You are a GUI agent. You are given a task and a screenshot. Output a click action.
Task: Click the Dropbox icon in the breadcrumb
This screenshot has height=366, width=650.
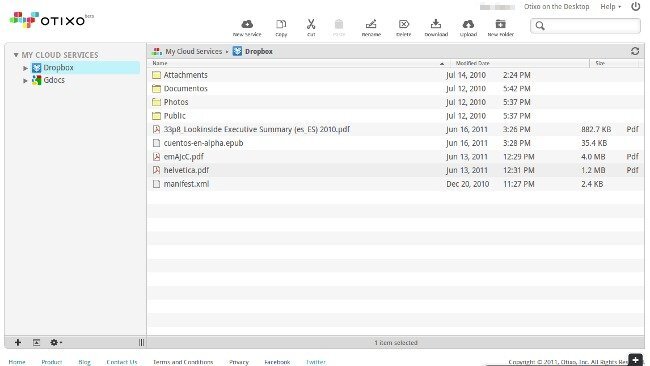tap(237, 51)
